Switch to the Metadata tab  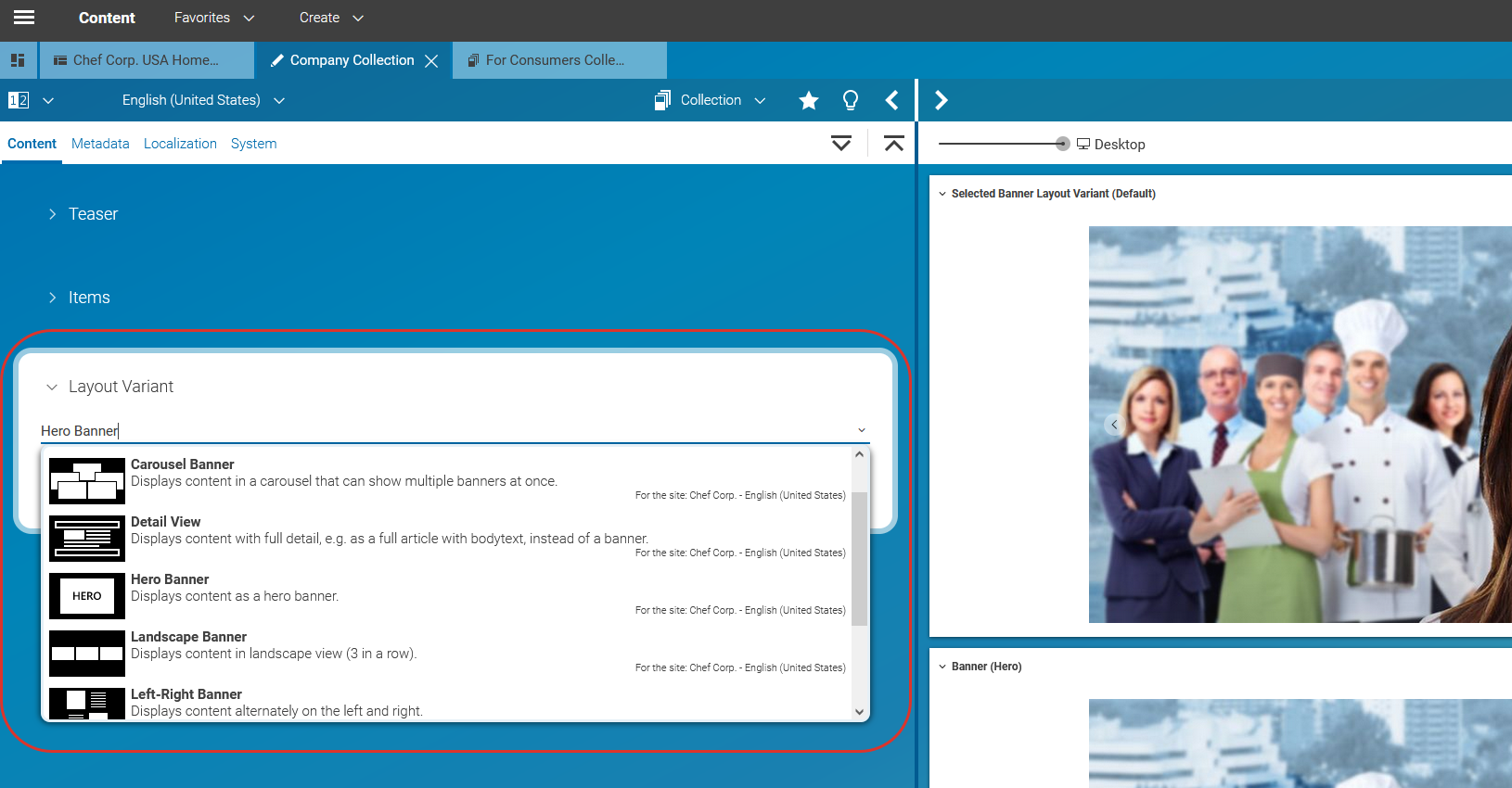(x=100, y=144)
